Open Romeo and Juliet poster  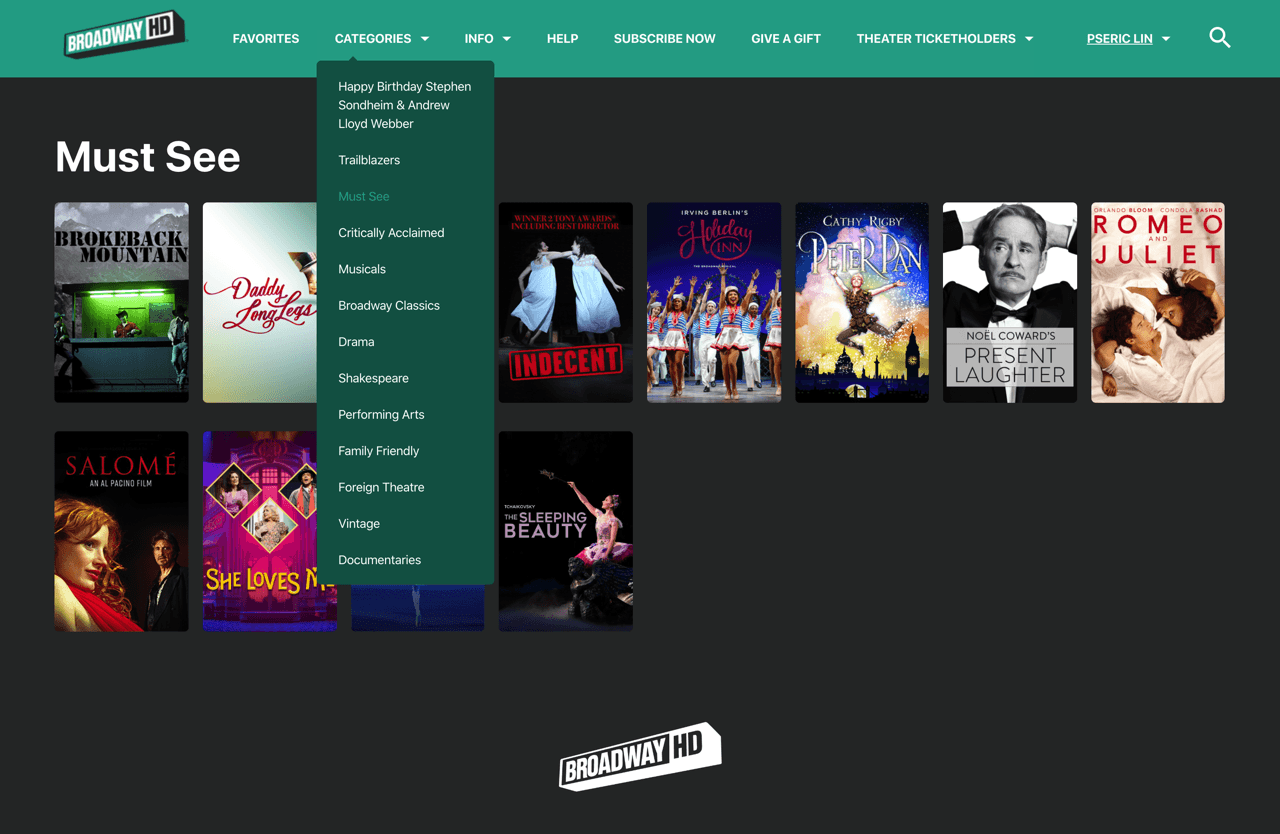coord(1158,303)
